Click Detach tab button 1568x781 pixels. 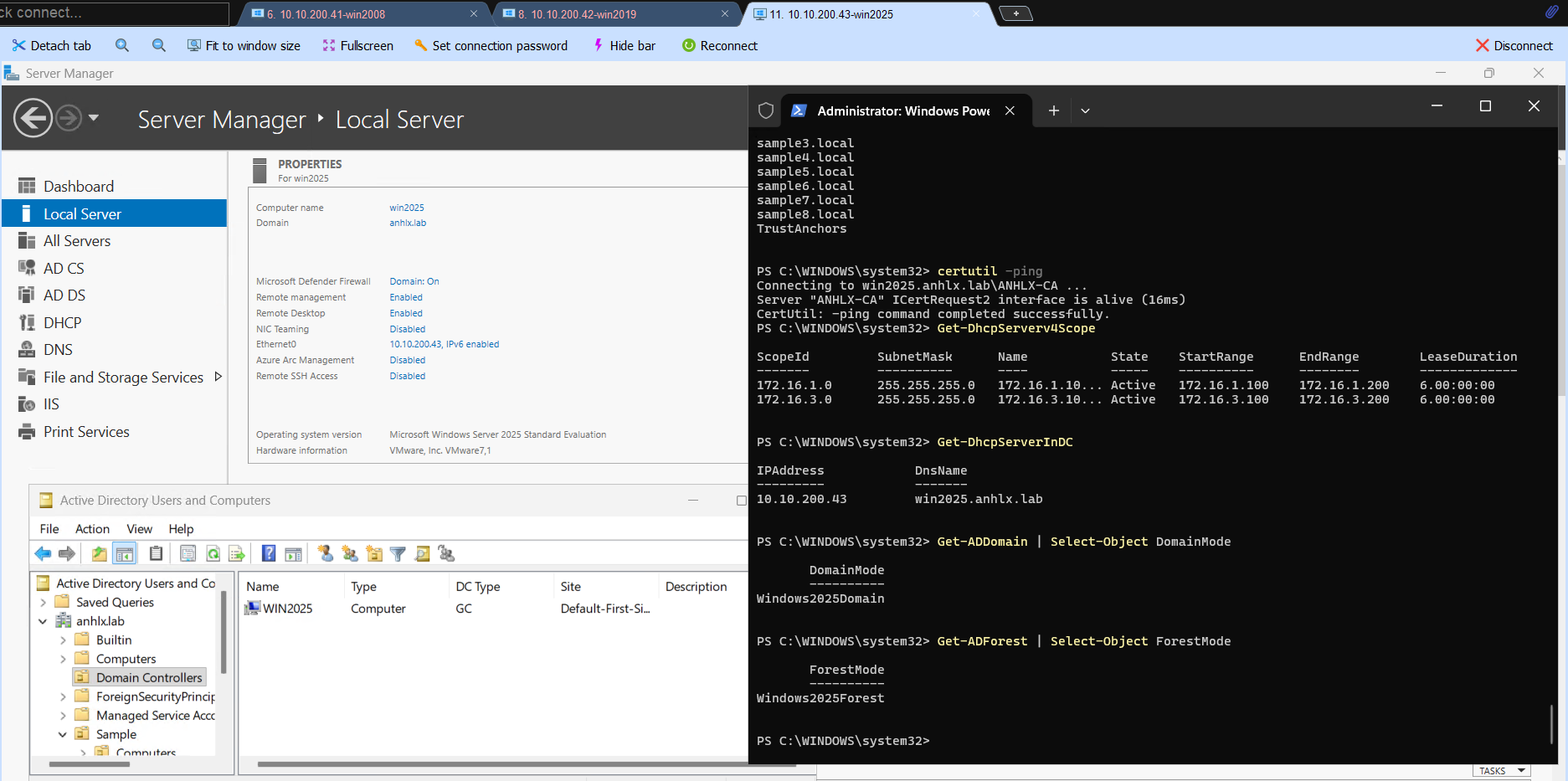(x=51, y=45)
